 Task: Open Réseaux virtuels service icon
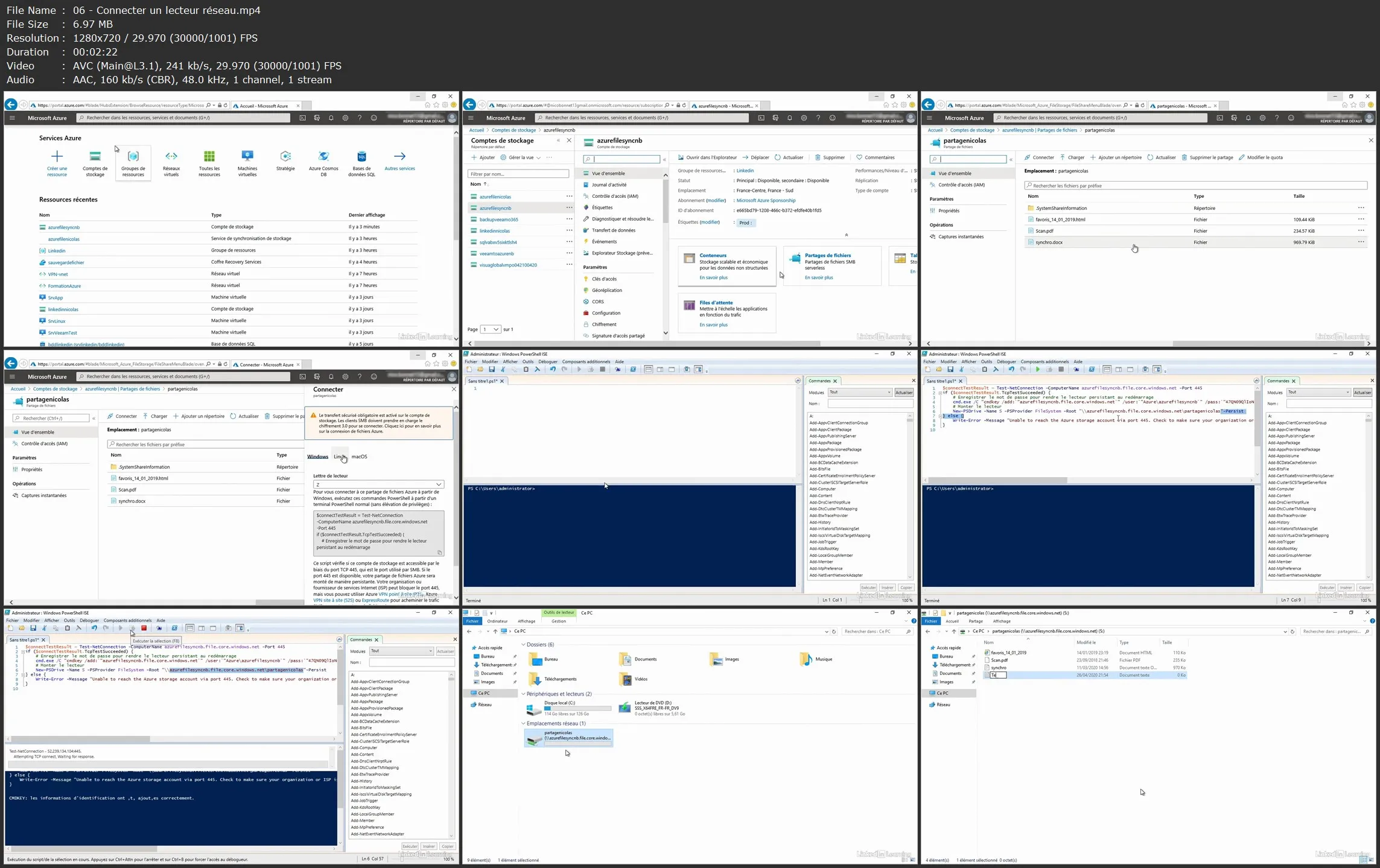[171, 163]
